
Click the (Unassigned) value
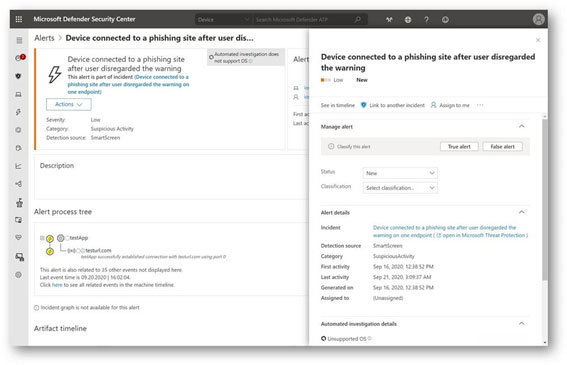click(388, 298)
